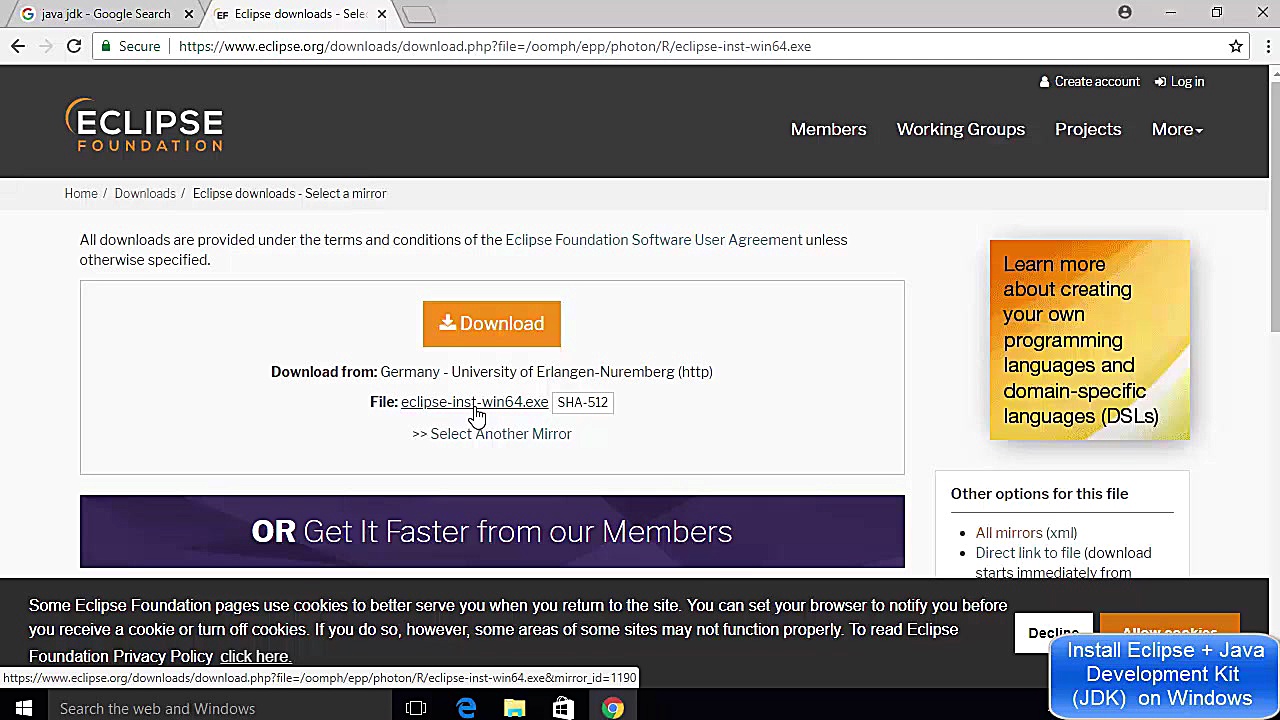Open Task View in the taskbar

pos(416,708)
